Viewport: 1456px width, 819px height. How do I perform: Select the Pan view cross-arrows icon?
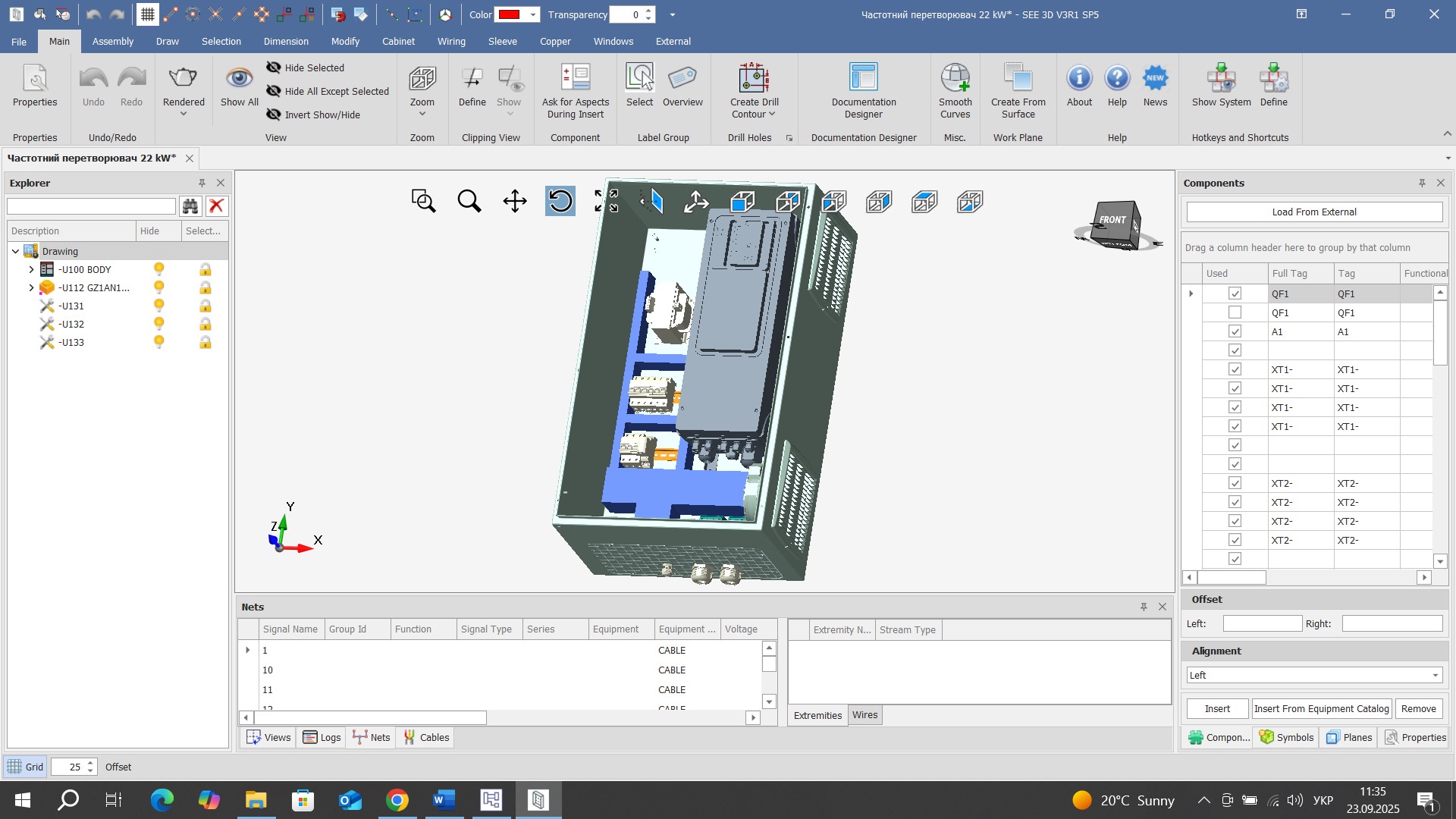pos(515,201)
